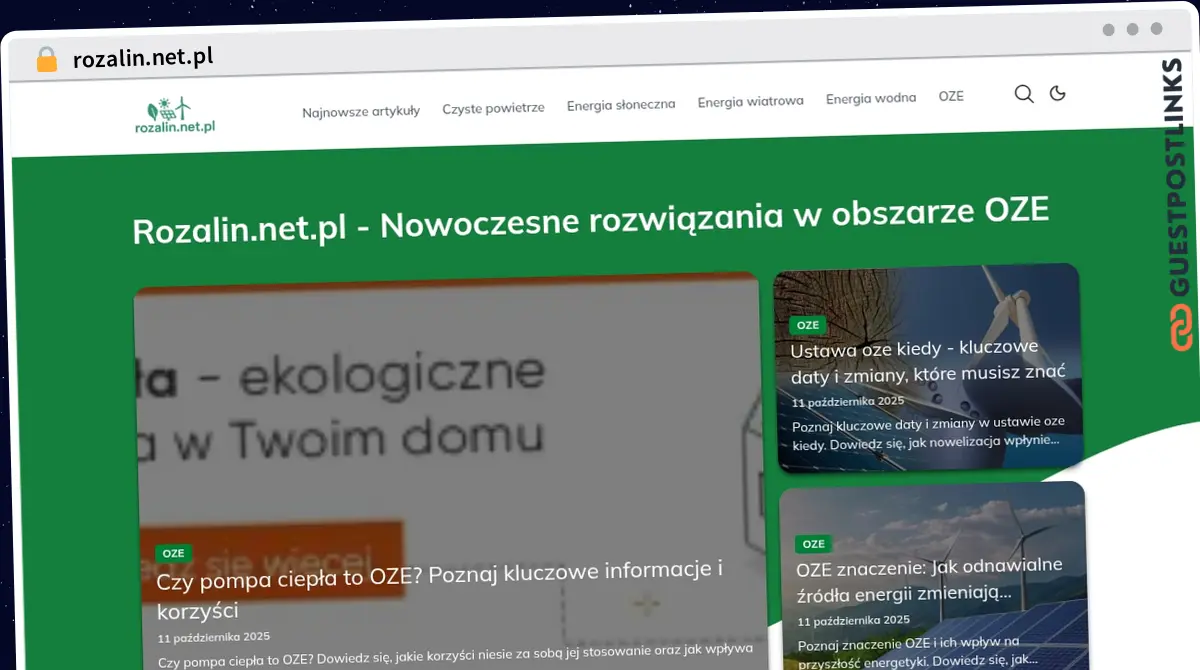Open Energia wiatrowa menu item
The width and height of the screenshot is (1200, 670).
[750, 101]
